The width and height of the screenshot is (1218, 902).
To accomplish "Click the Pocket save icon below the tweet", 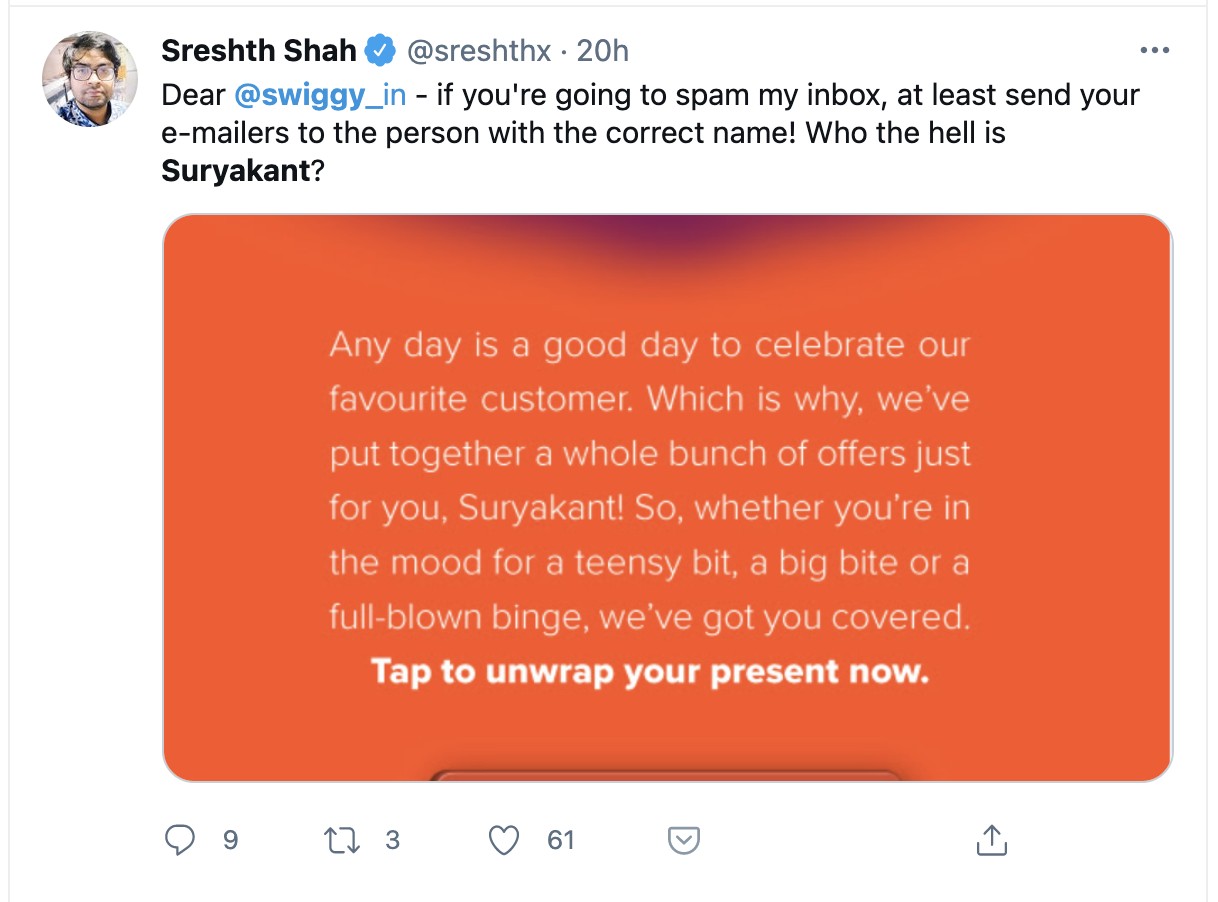I will (683, 840).
